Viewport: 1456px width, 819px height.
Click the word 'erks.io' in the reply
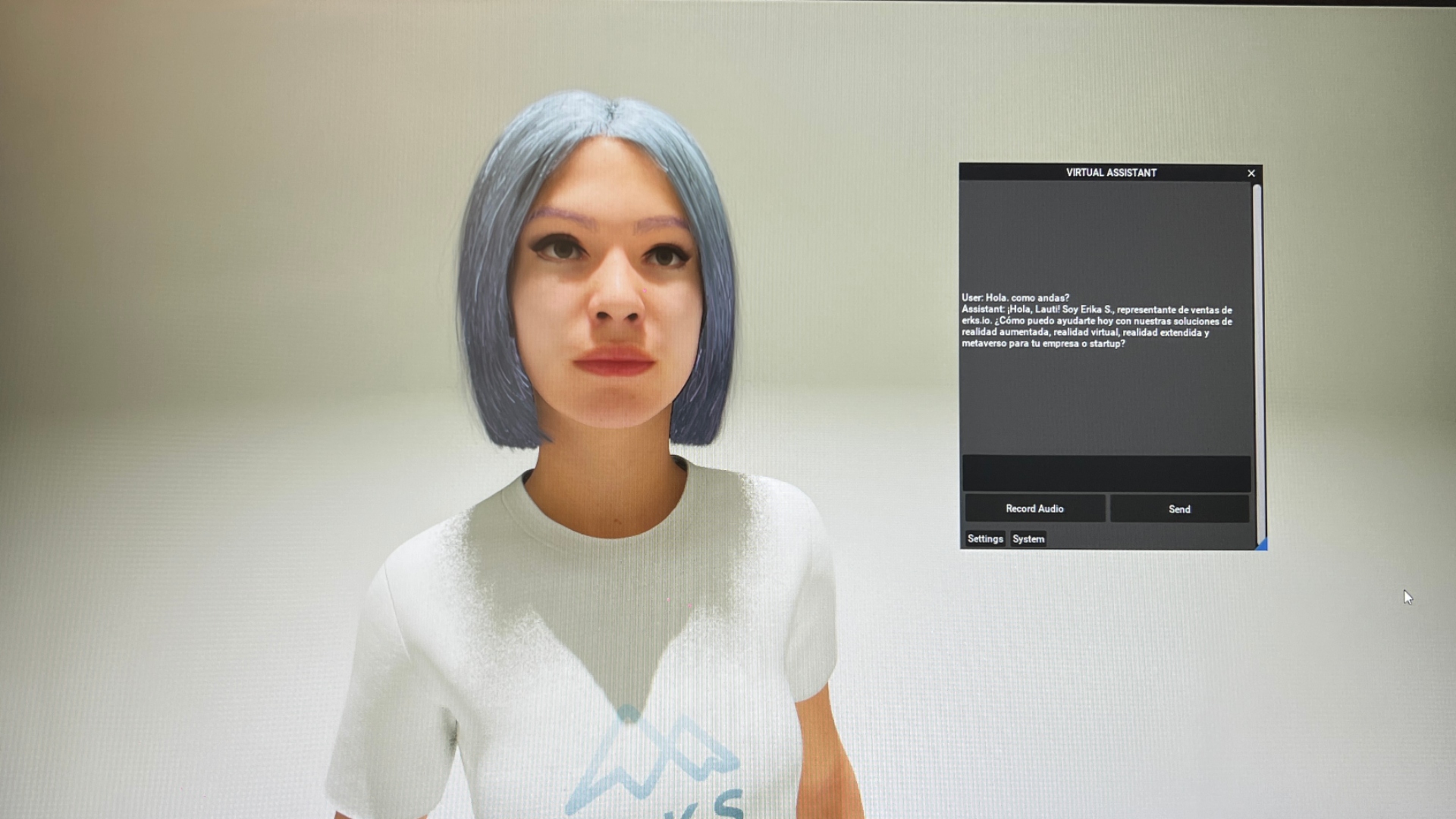point(976,322)
